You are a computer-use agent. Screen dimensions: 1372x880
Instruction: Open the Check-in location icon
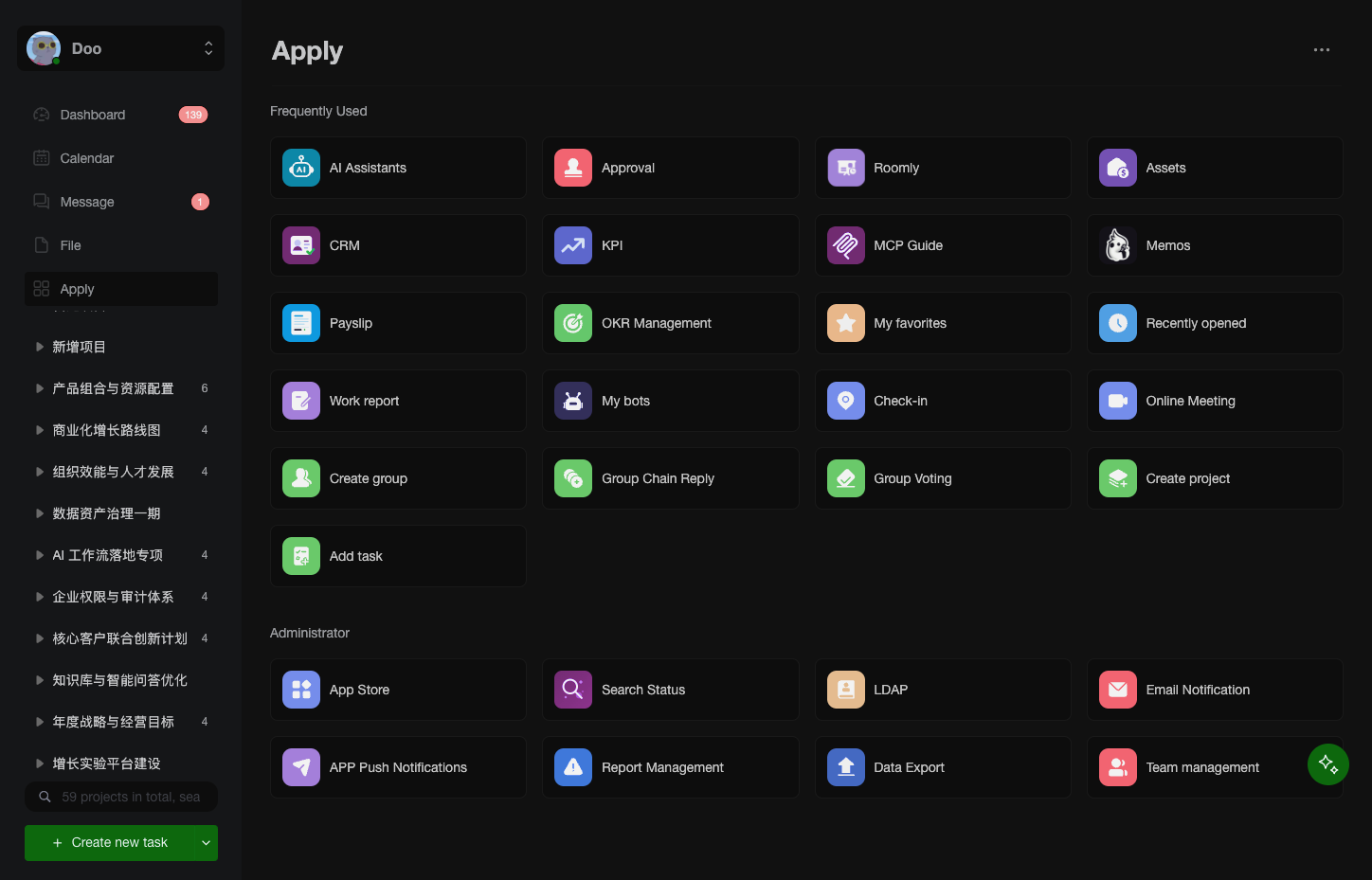point(846,401)
